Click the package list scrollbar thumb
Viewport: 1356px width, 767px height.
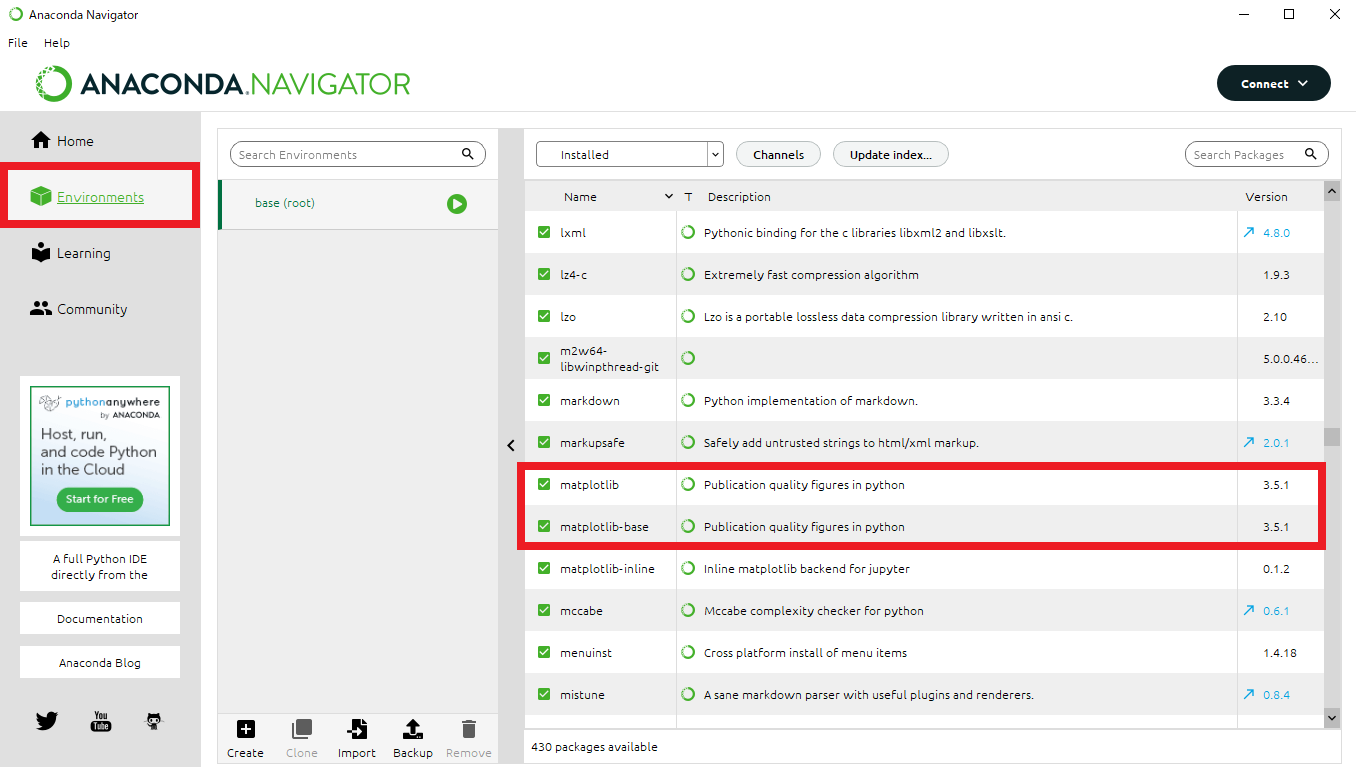(1332, 437)
